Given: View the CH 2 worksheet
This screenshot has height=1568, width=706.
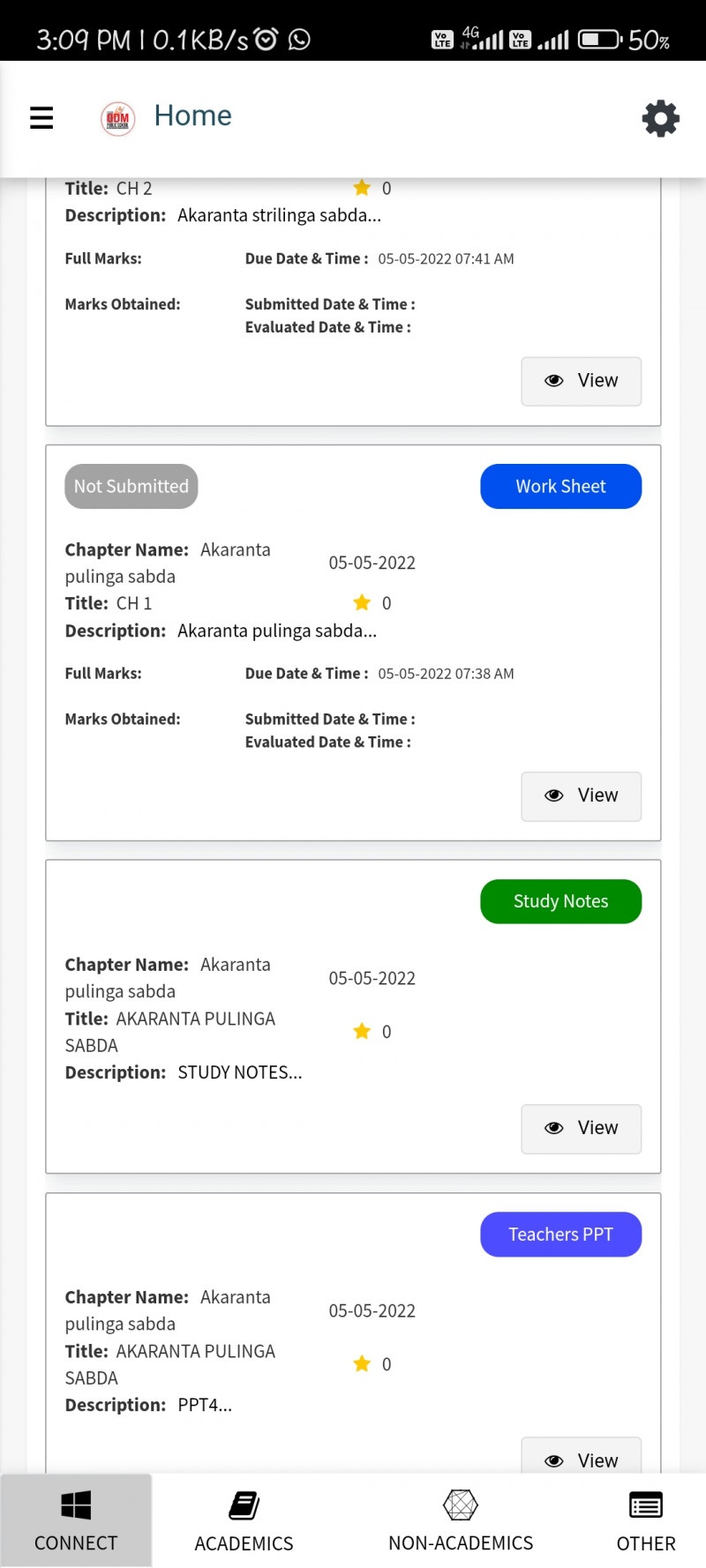Looking at the screenshot, I should point(581,381).
